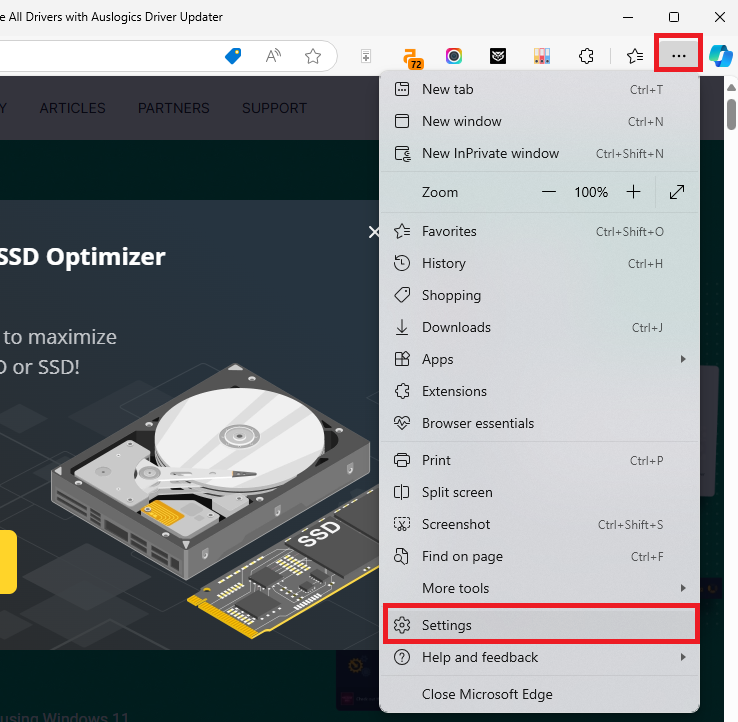The image size is (738, 722).
Task: Choose Print from the menu
Action: point(539,460)
